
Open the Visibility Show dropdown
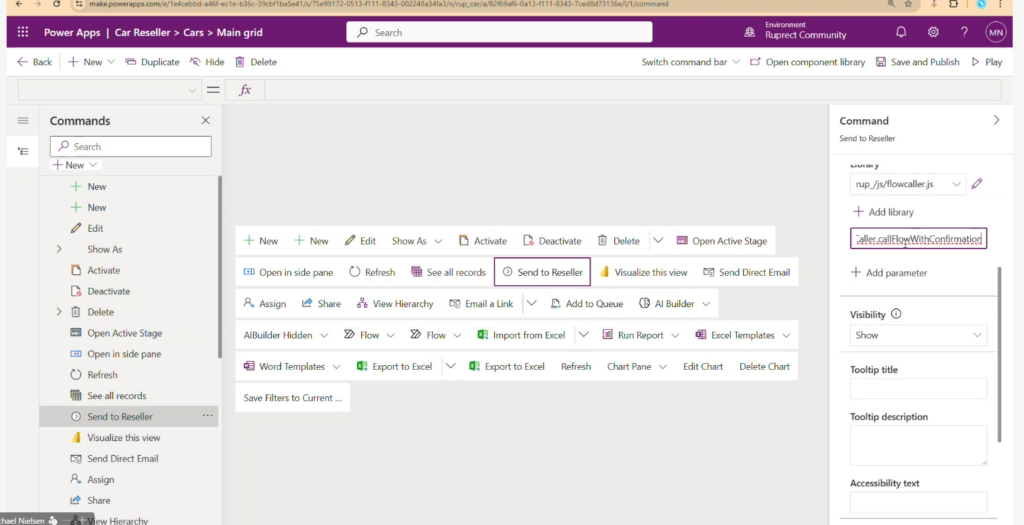point(918,336)
